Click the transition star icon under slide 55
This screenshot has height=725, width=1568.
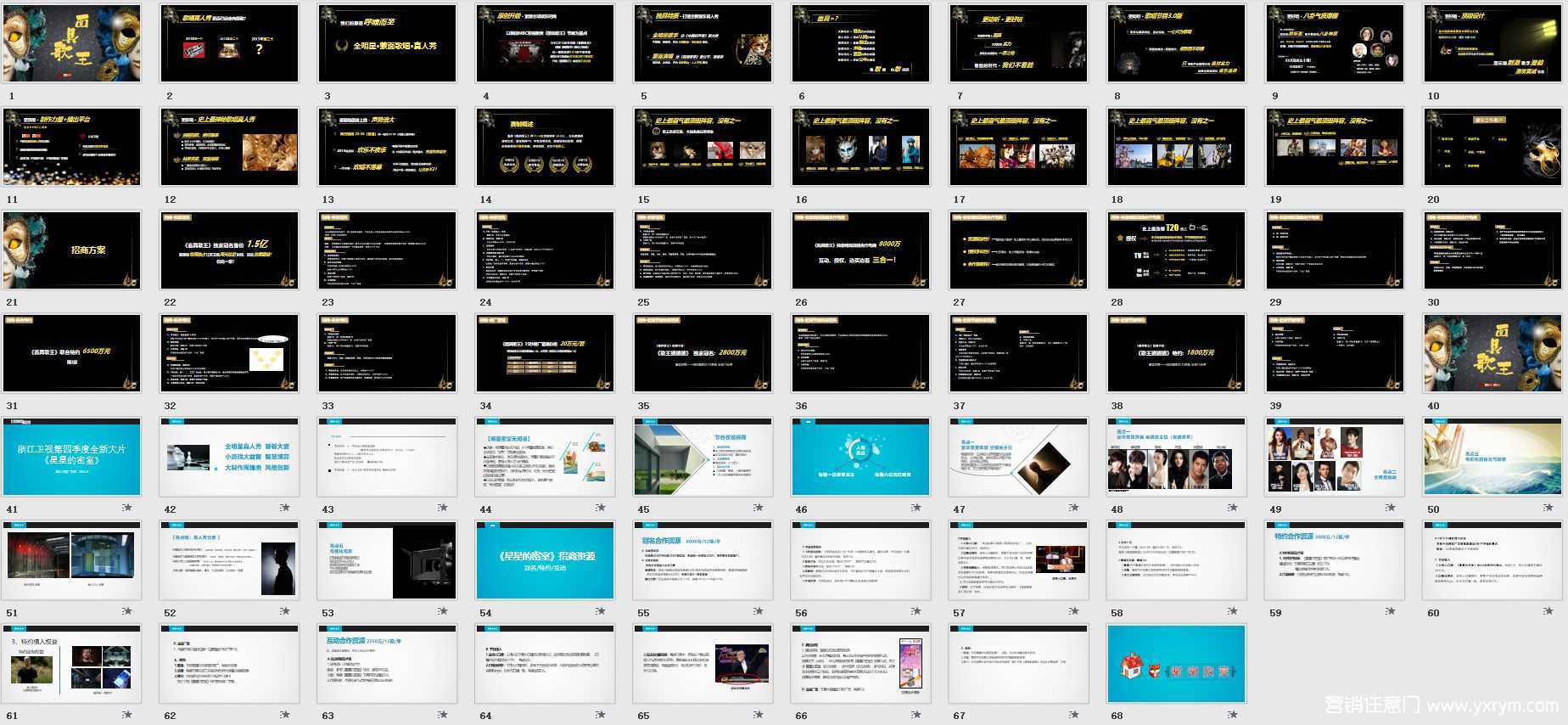pyautogui.click(x=759, y=610)
